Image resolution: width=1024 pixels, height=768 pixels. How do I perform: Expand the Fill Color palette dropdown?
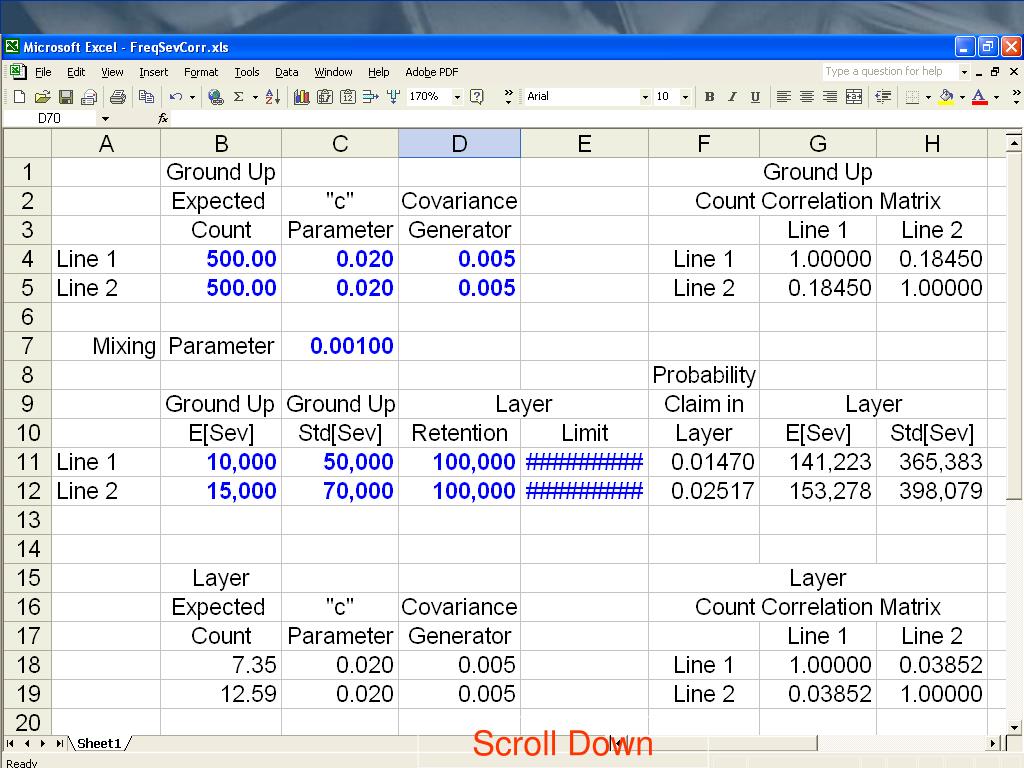[x=962, y=97]
